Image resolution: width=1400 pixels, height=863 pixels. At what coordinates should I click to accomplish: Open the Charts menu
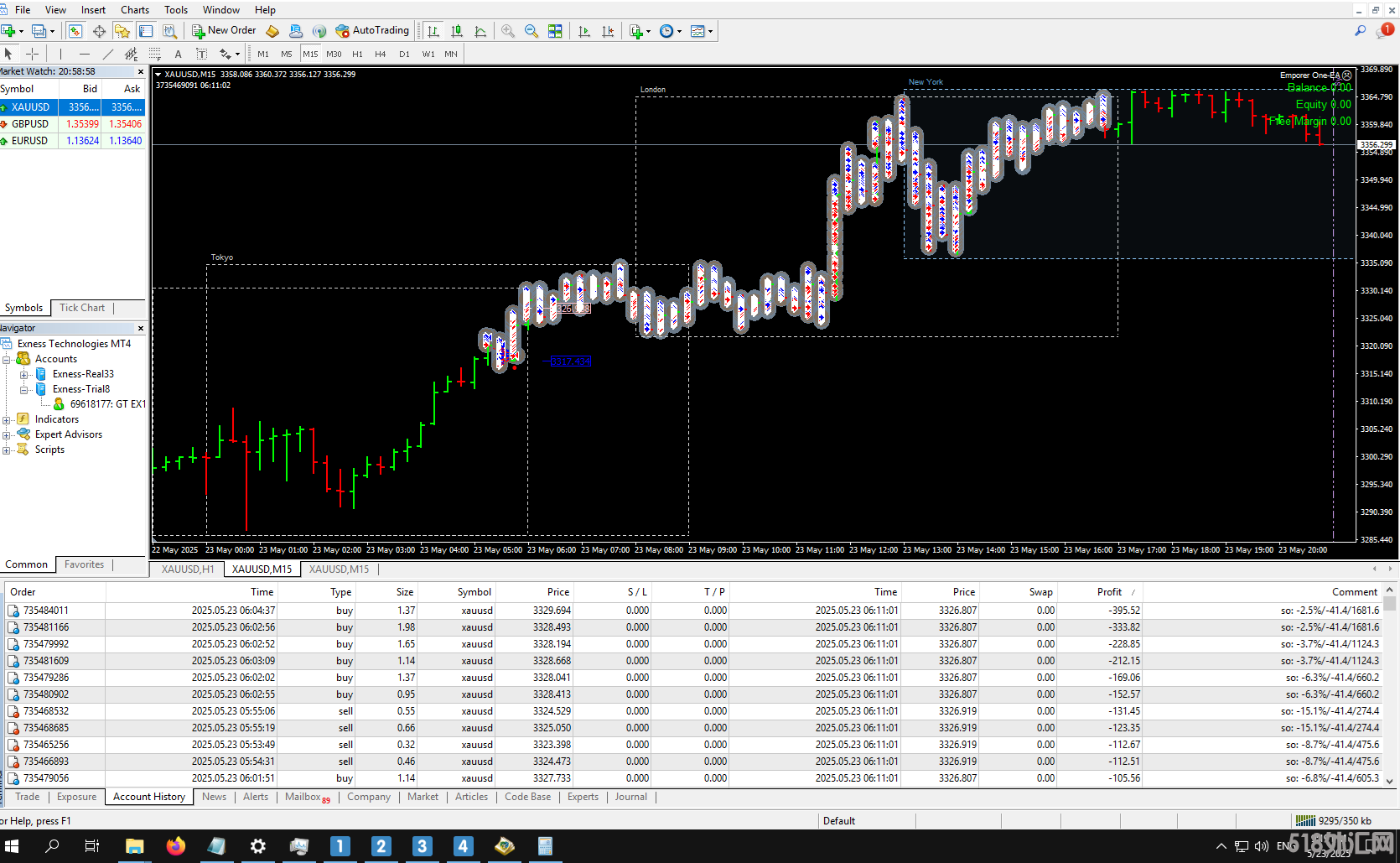[134, 10]
